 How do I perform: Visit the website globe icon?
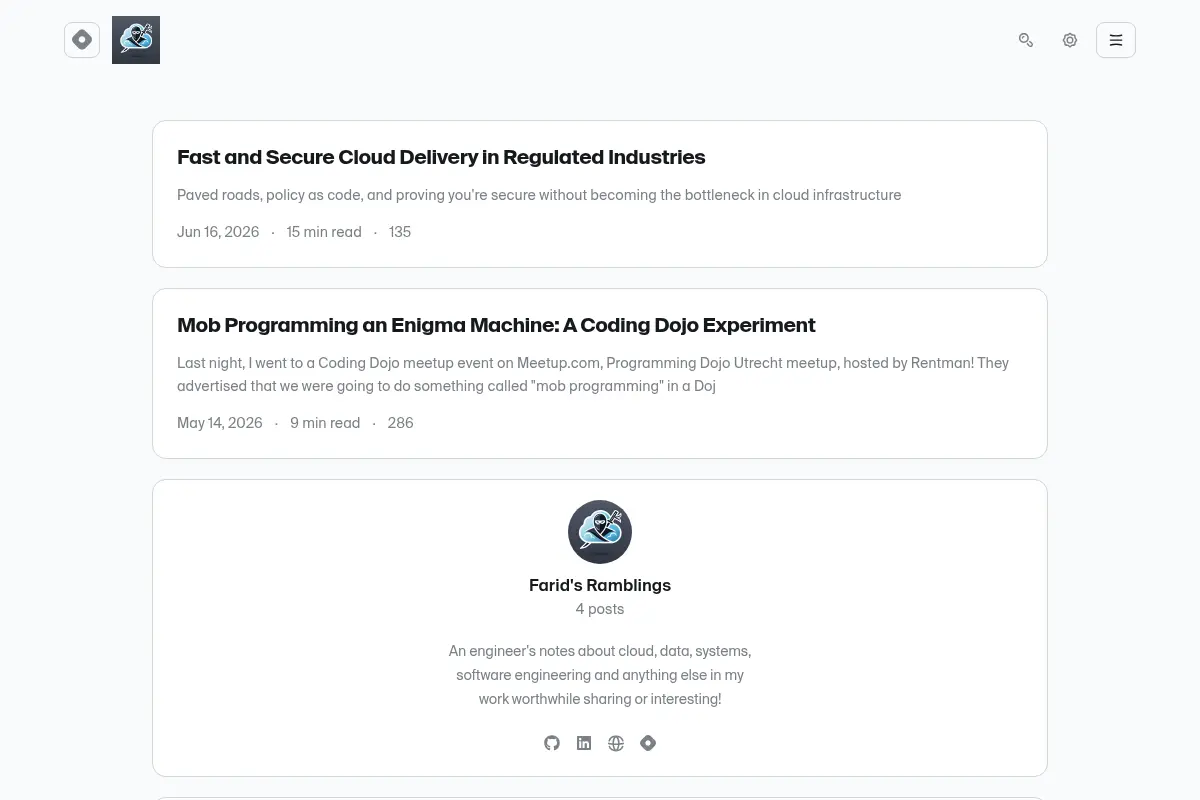coord(616,743)
